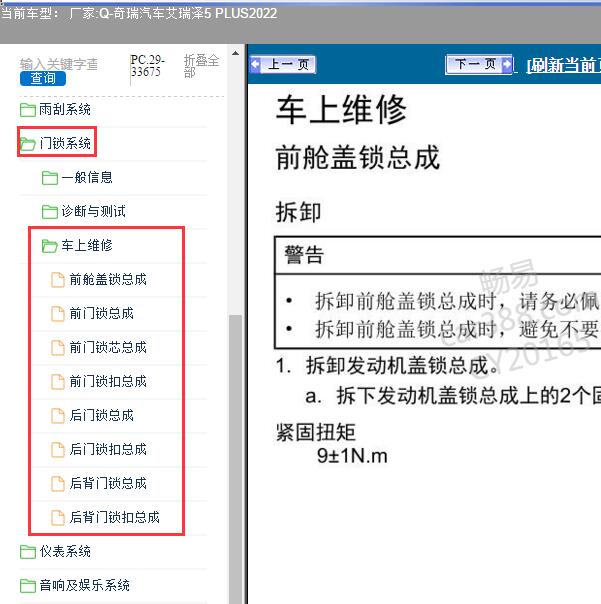
Task: Click the PC.29-33675 code text
Action: [x=148, y=66]
